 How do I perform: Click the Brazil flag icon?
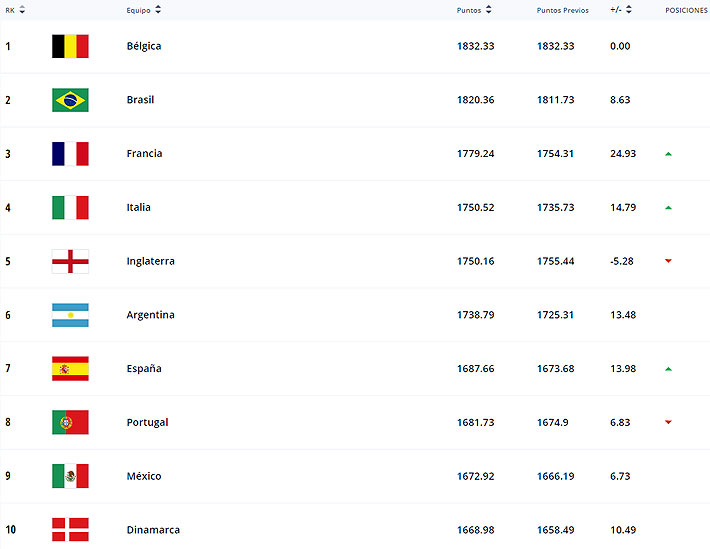tap(70, 100)
